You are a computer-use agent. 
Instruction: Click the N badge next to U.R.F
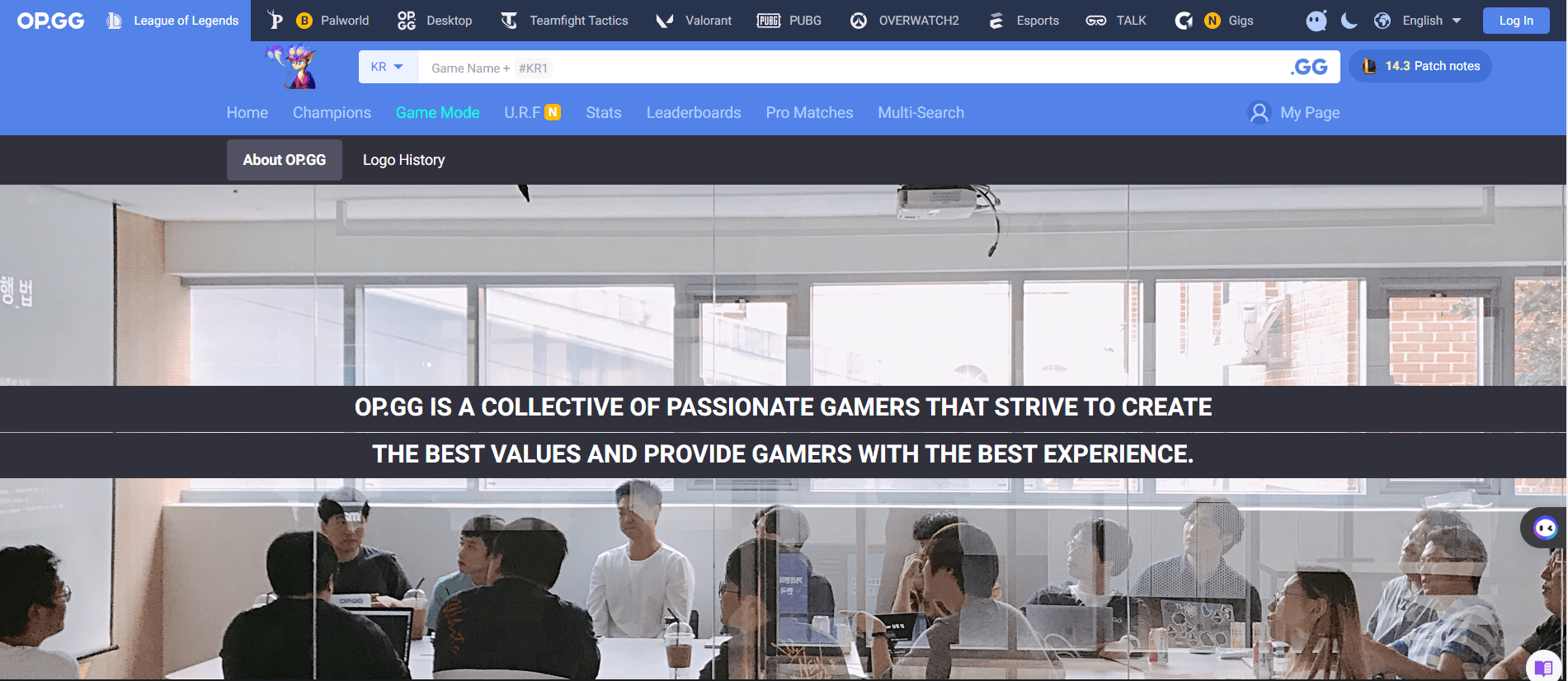(x=553, y=112)
